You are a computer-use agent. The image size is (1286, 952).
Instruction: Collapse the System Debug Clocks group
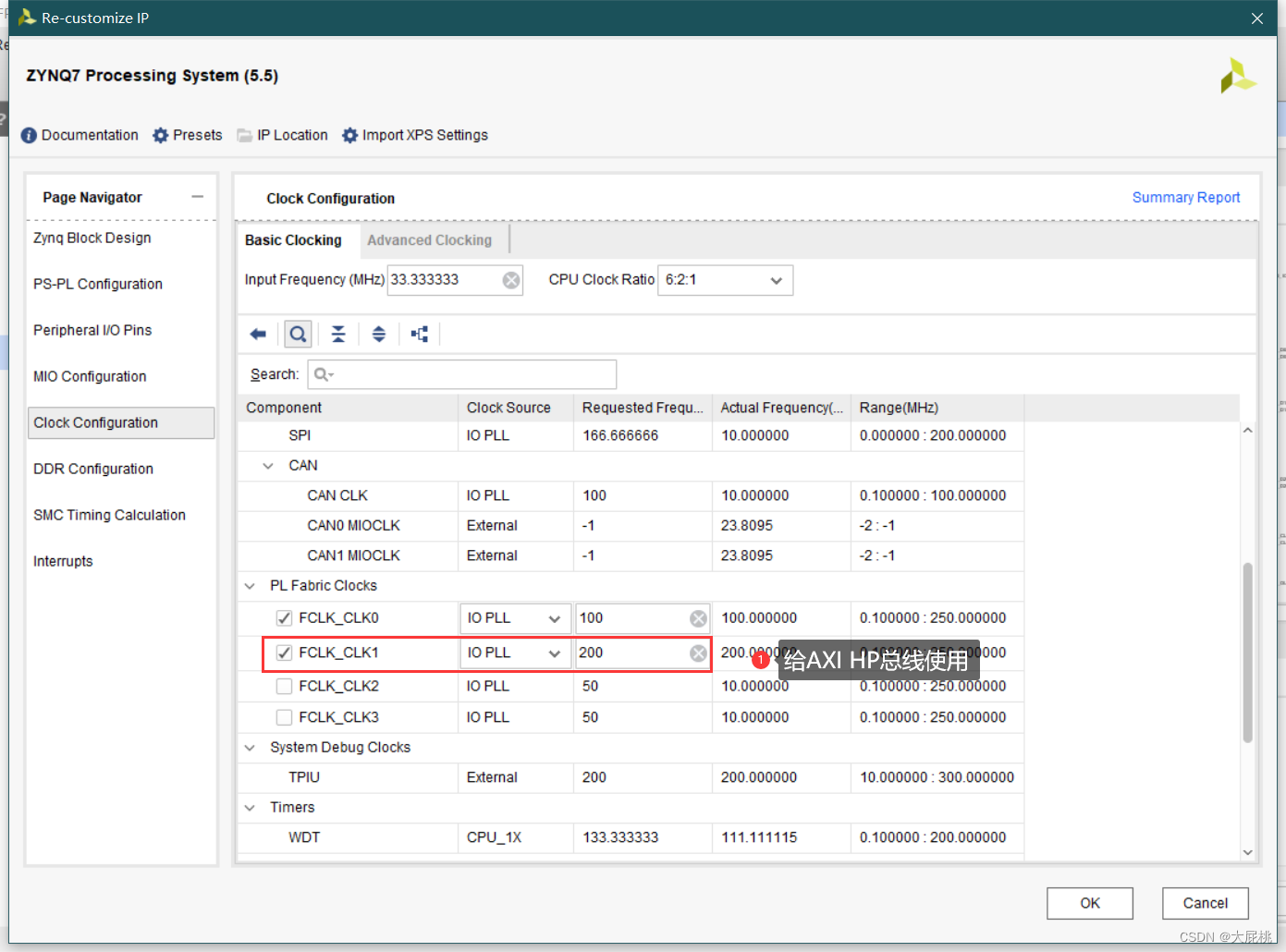pos(250,748)
